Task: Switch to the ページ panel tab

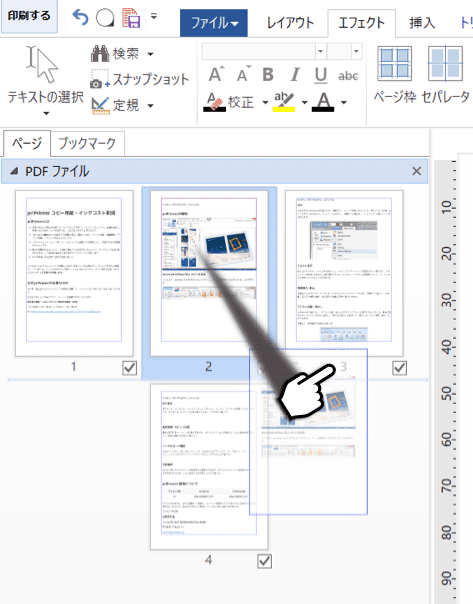Action: pyautogui.click(x=27, y=143)
